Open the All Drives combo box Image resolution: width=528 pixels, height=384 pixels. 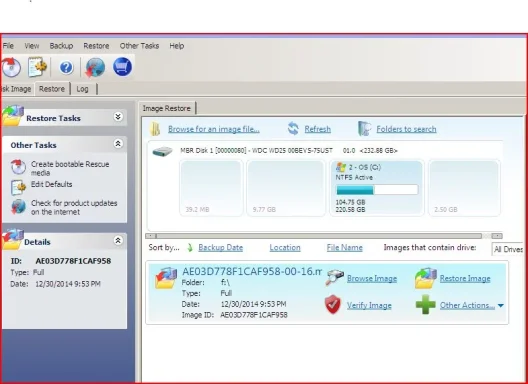pyautogui.click(x=508, y=249)
